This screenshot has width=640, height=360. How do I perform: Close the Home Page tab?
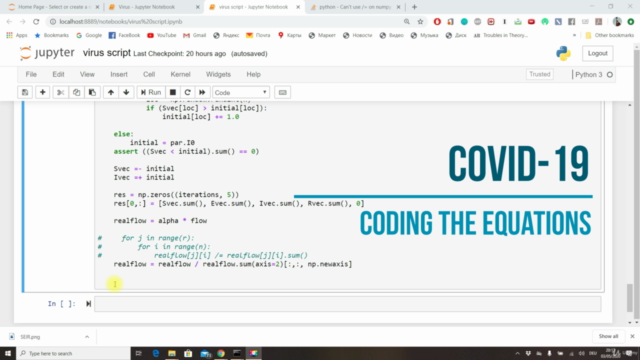(x=97, y=7)
